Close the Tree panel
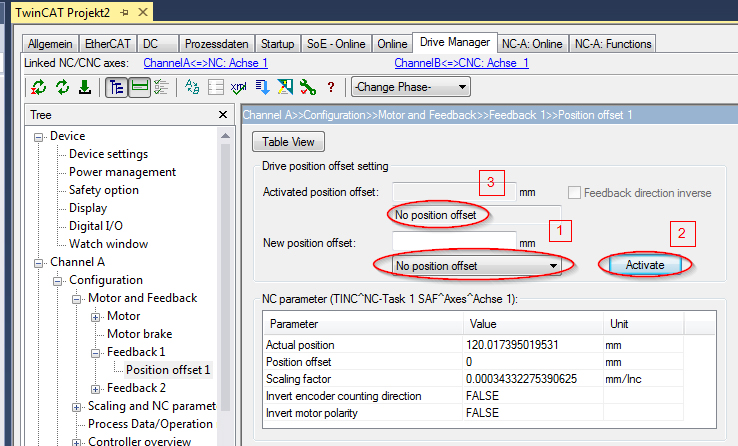This screenshot has width=738, height=446. point(223,115)
